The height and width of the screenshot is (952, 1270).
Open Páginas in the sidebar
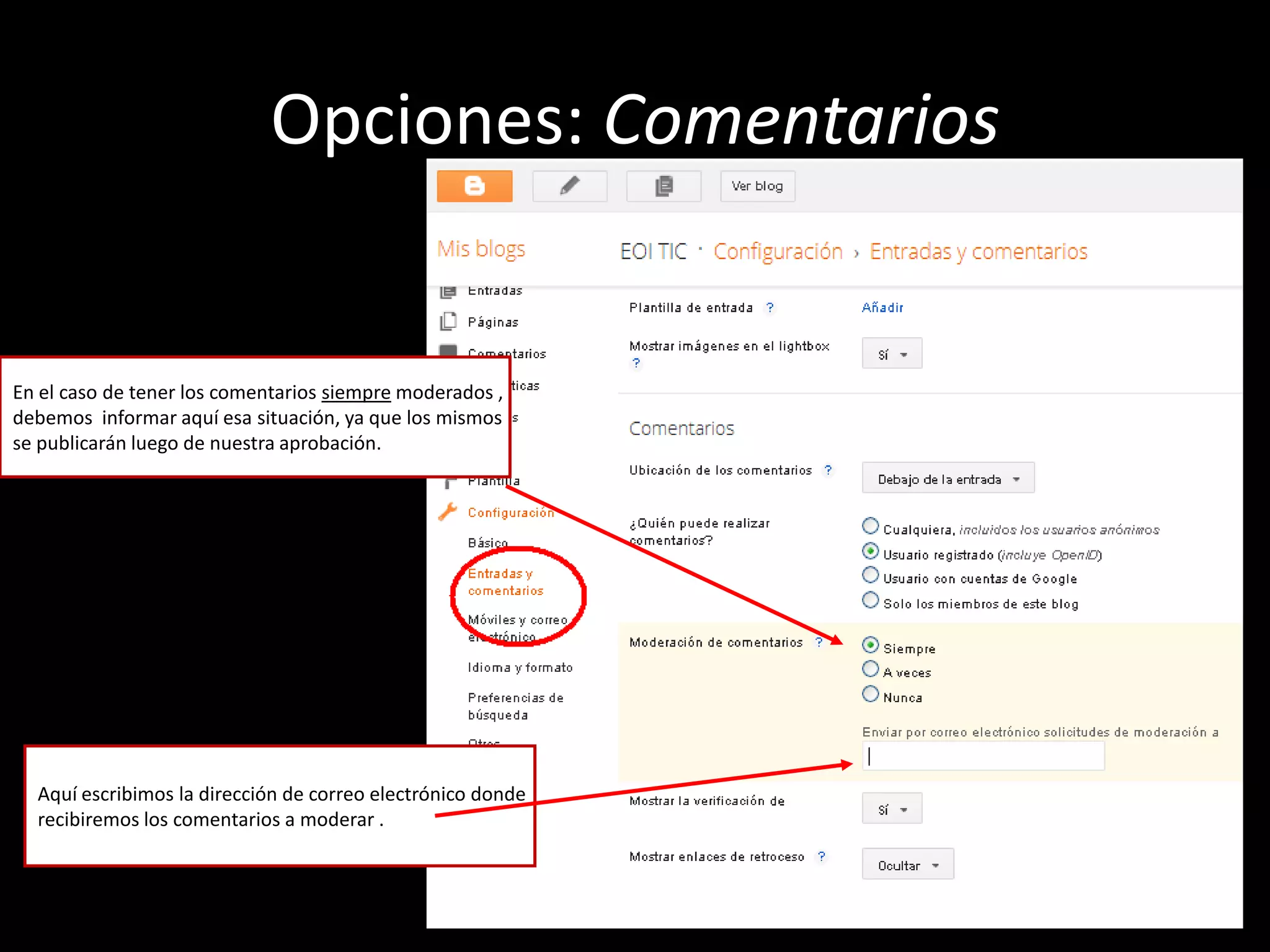coord(493,322)
